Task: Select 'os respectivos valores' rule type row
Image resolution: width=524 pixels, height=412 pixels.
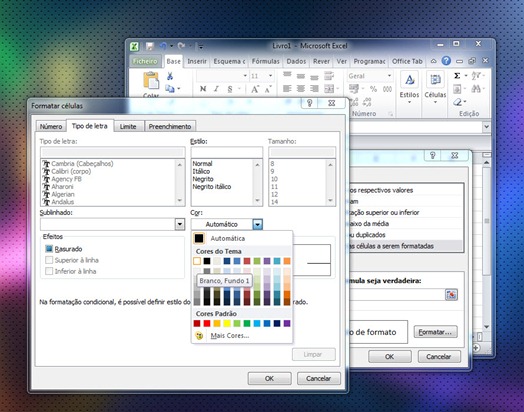Action: (405, 190)
